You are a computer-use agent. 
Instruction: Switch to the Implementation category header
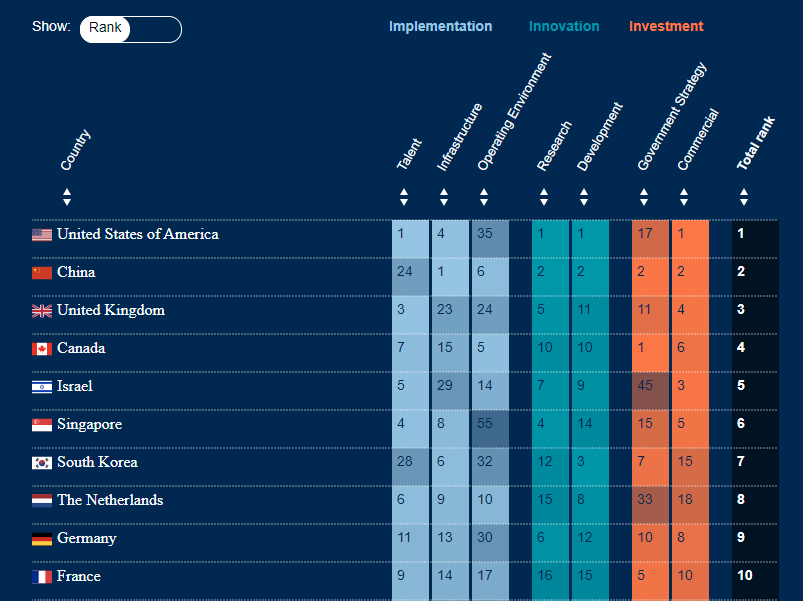(441, 26)
